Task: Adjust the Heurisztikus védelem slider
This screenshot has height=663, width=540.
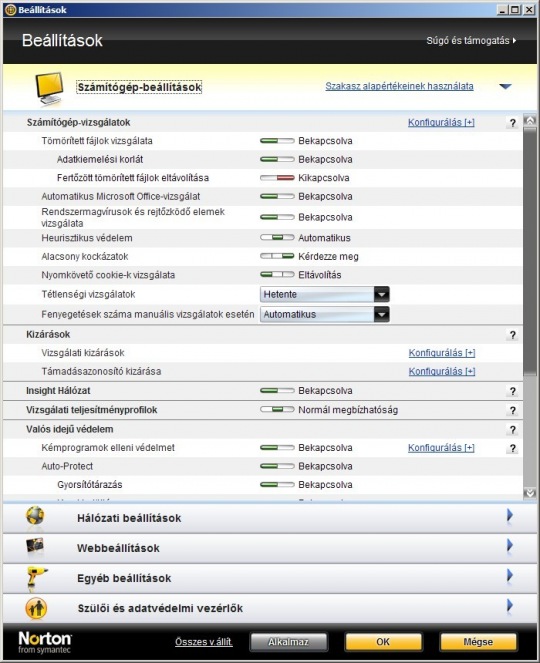Action: click(277, 238)
